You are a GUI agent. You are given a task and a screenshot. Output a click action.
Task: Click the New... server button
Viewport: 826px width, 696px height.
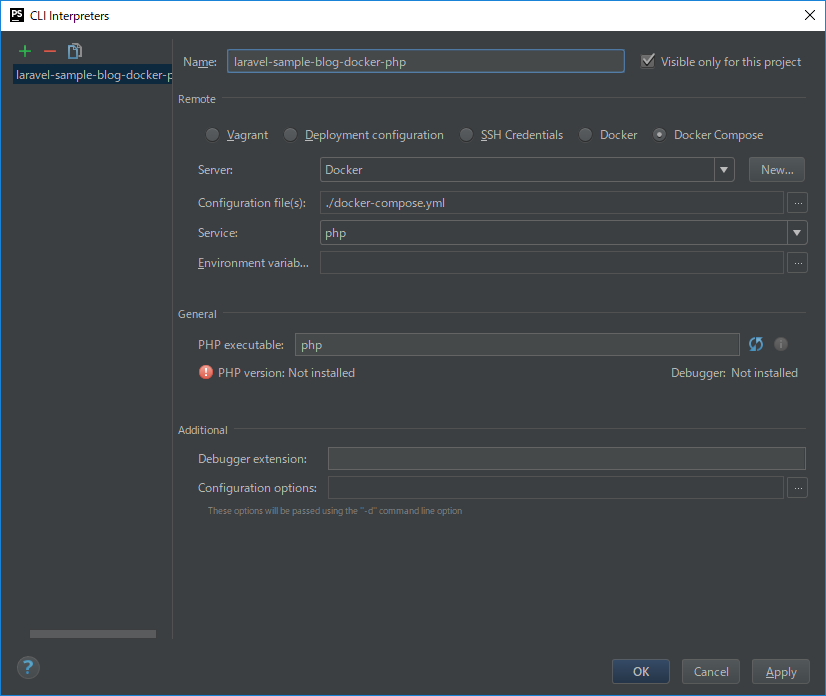(x=777, y=170)
